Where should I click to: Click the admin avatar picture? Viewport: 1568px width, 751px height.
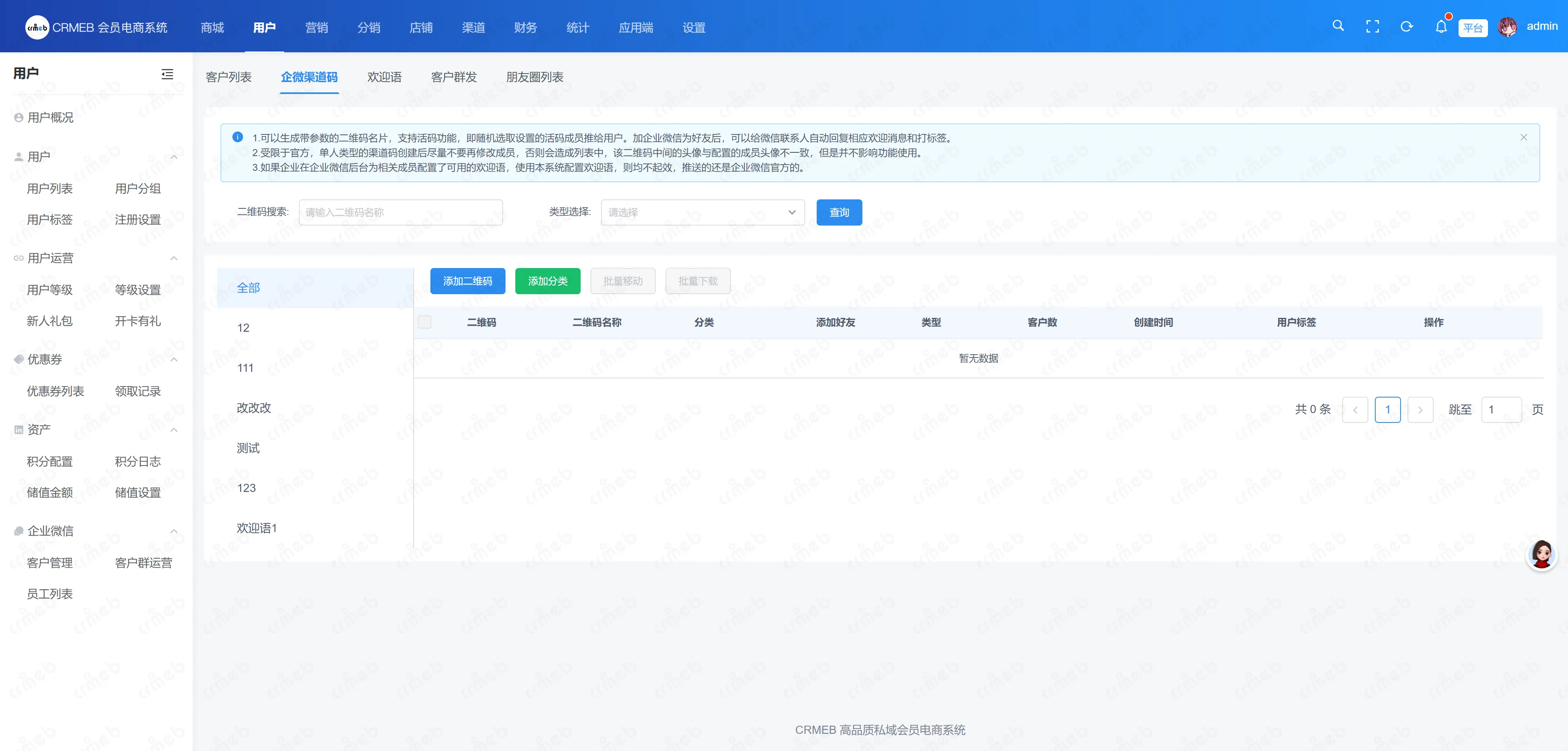pos(1508,26)
